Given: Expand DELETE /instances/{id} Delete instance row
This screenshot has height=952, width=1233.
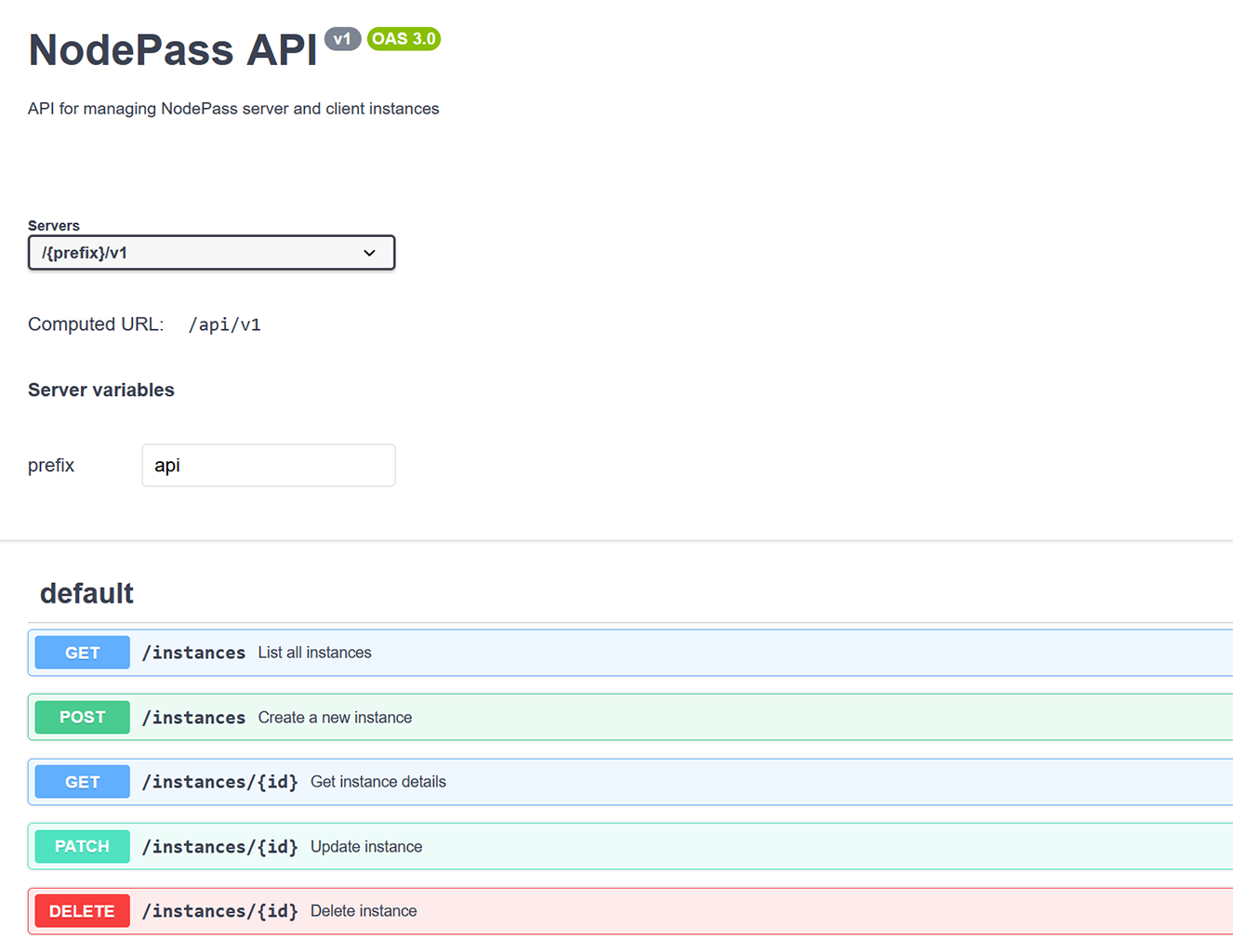Looking at the screenshot, I should [x=651, y=911].
